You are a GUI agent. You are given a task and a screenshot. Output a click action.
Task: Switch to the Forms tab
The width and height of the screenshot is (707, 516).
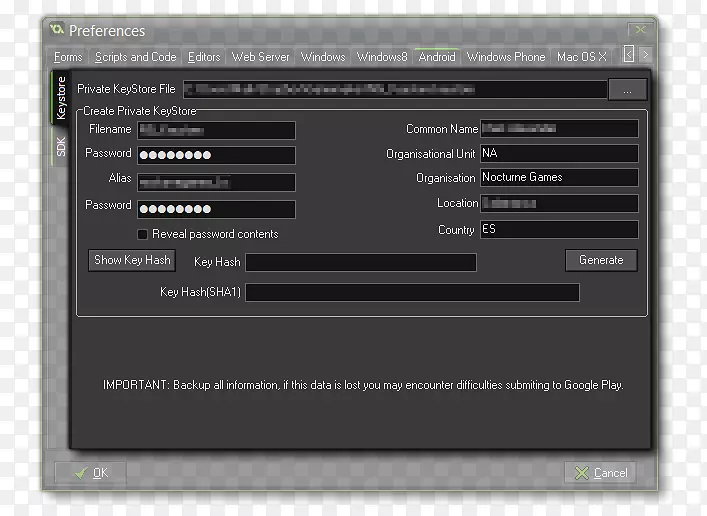click(68, 57)
